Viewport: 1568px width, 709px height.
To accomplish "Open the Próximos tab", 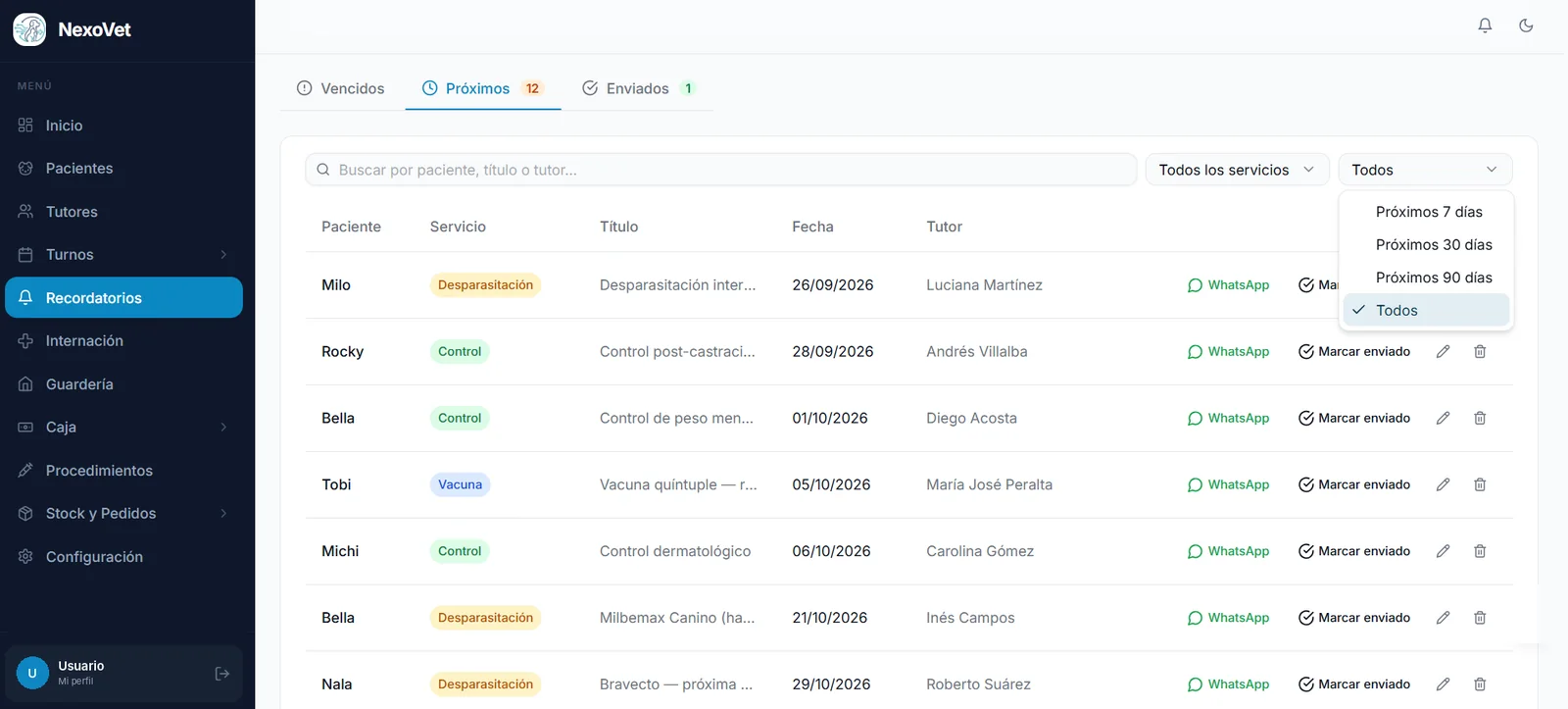I will pos(483,88).
